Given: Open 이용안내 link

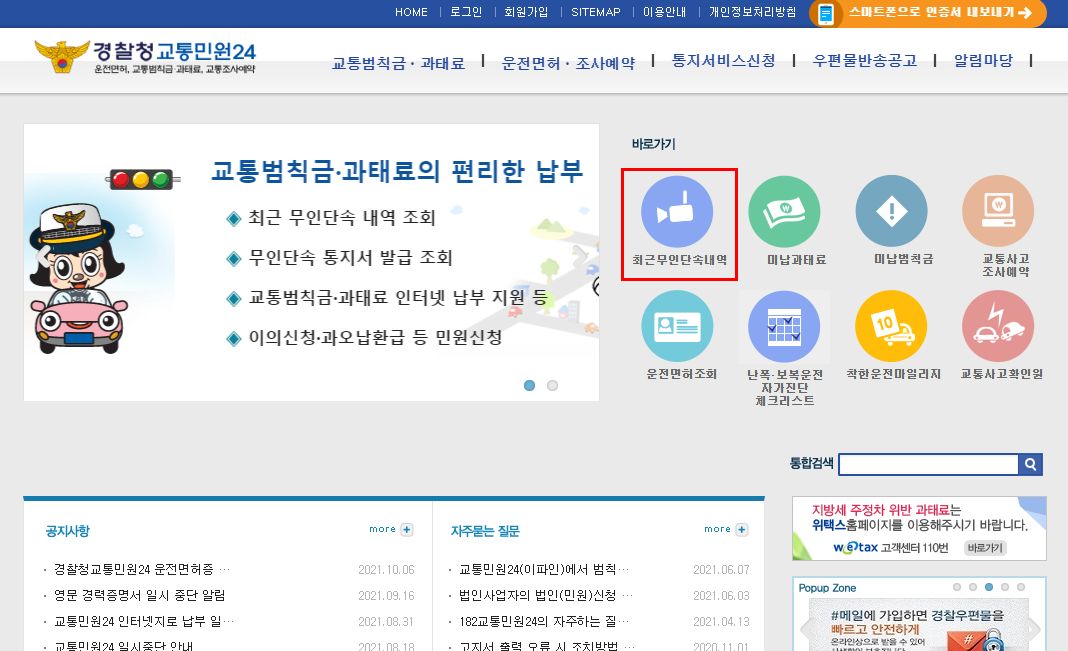Looking at the screenshot, I should [x=664, y=12].
